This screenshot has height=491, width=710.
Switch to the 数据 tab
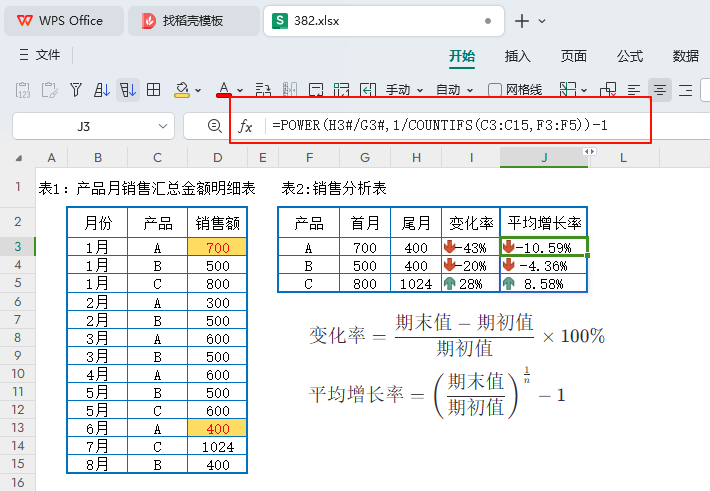point(686,56)
